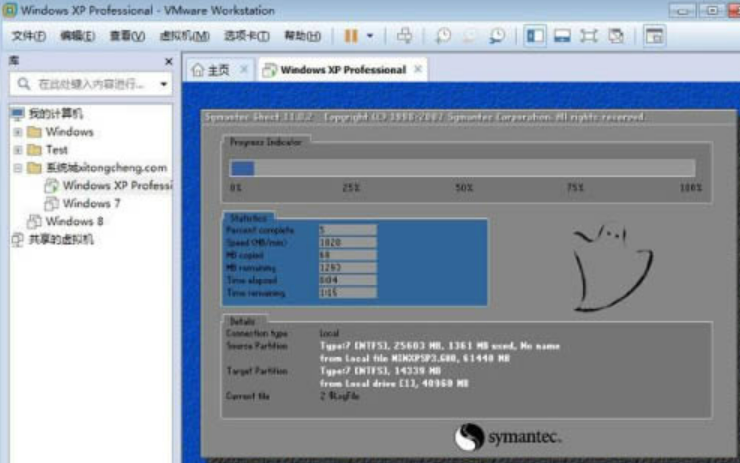Select Windows 7 virtual machine in library
The width and height of the screenshot is (740, 463).
click(x=91, y=203)
